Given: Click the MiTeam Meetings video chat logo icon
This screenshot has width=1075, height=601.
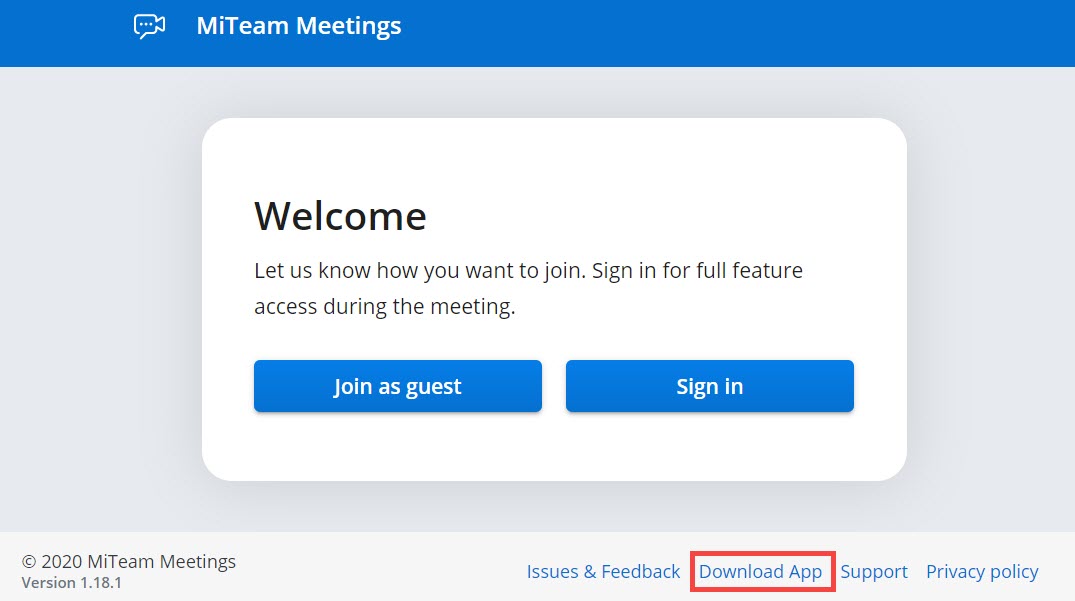Looking at the screenshot, I should coord(149,26).
